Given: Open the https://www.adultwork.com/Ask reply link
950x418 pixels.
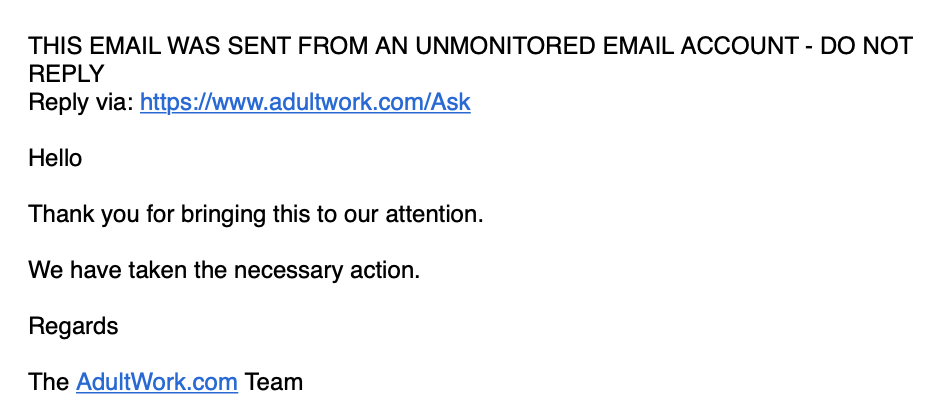Looking at the screenshot, I should [305, 102].
